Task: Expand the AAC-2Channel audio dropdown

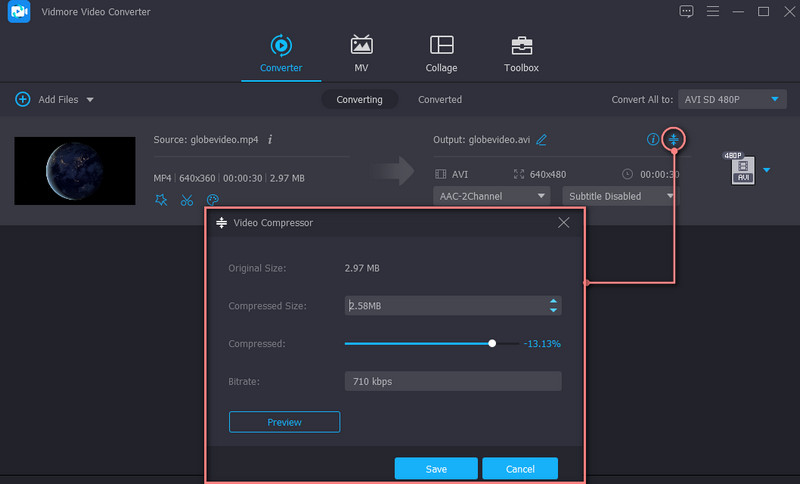Action: [x=492, y=196]
